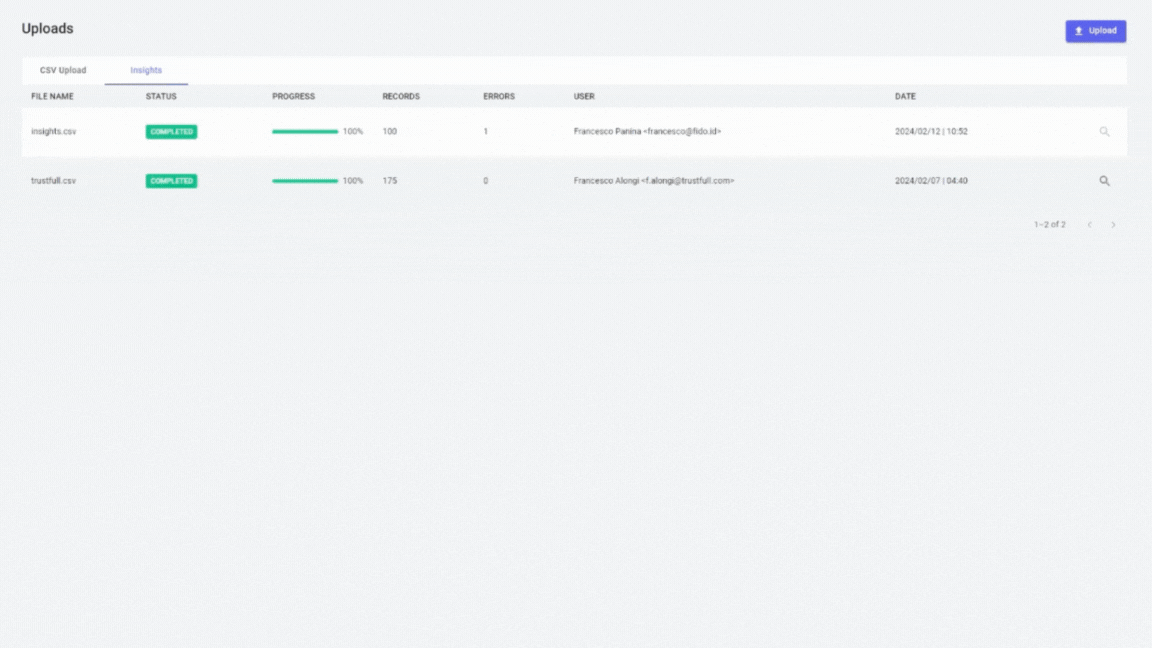This screenshot has width=1152, height=648.
Task: Click date 2024/02/12 | 10:52
Action: pyautogui.click(x=931, y=132)
